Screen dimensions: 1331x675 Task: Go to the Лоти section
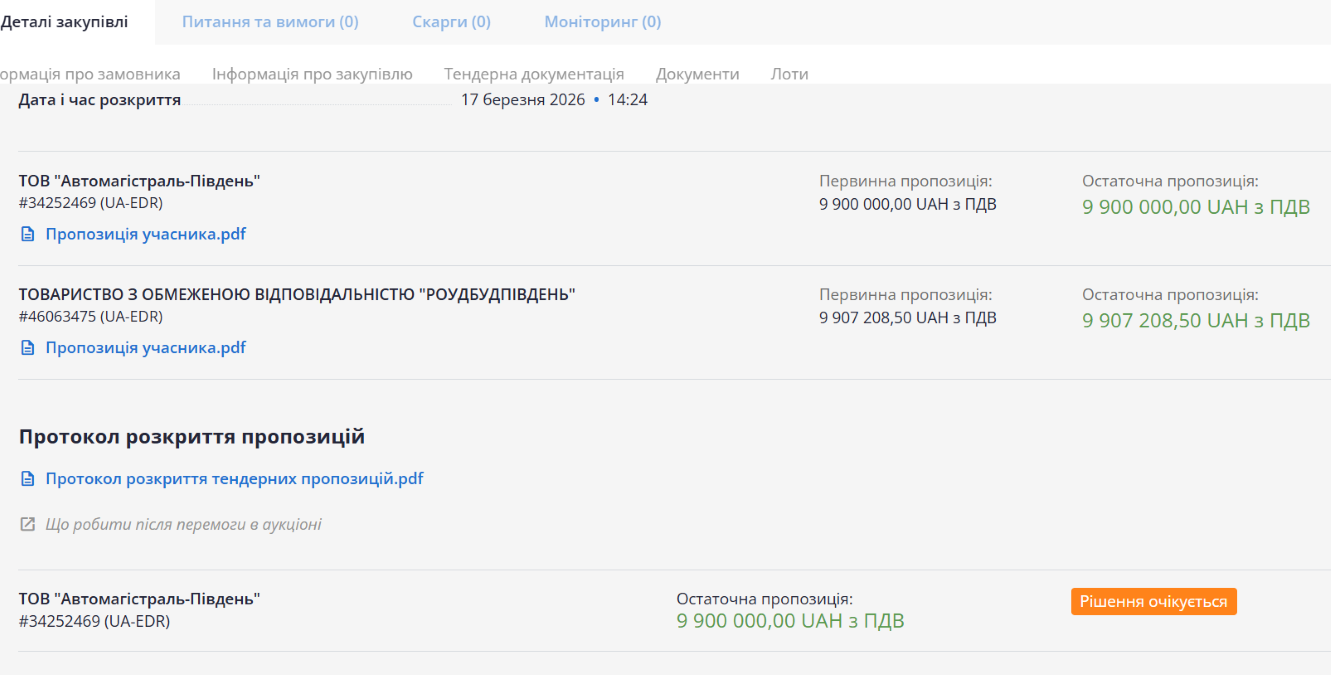[x=789, y=74]
